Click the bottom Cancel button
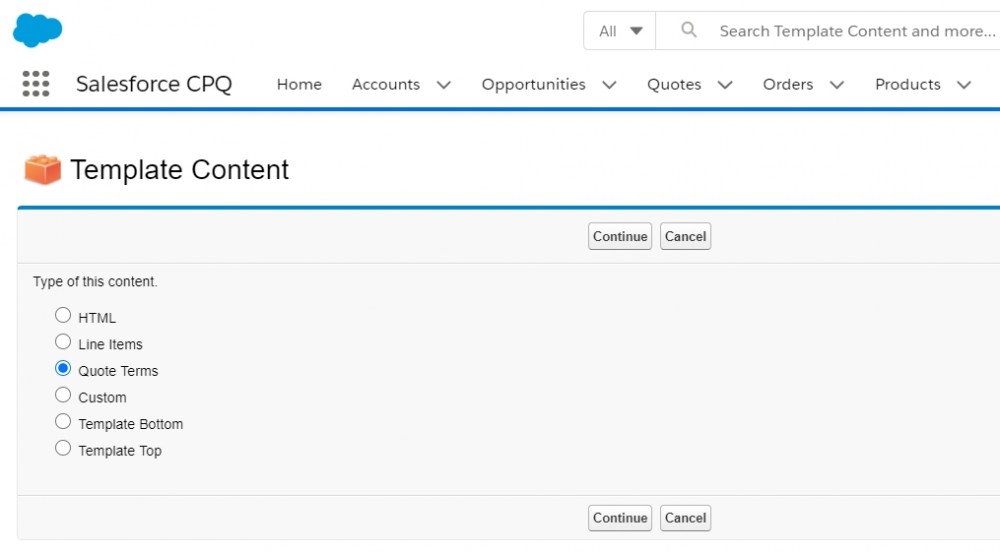Viewport: 1000px width, 552px height. (686, 518)
